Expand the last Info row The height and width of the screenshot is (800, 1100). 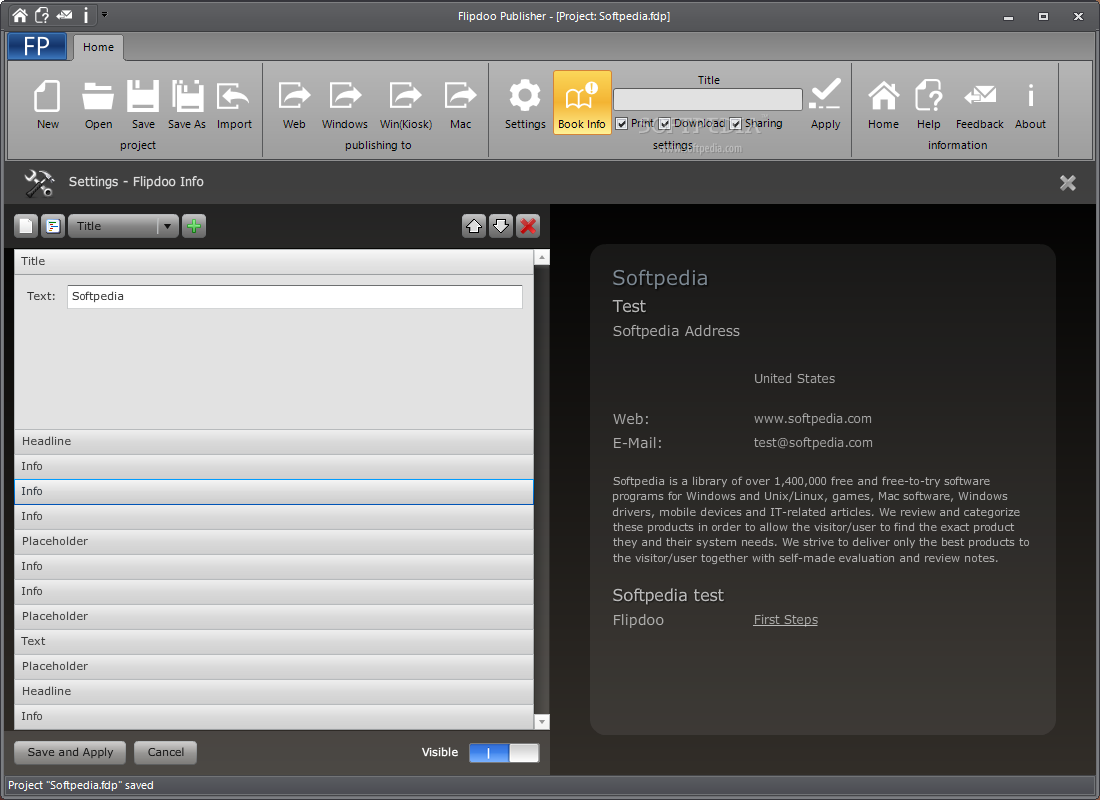pos(274,716)
